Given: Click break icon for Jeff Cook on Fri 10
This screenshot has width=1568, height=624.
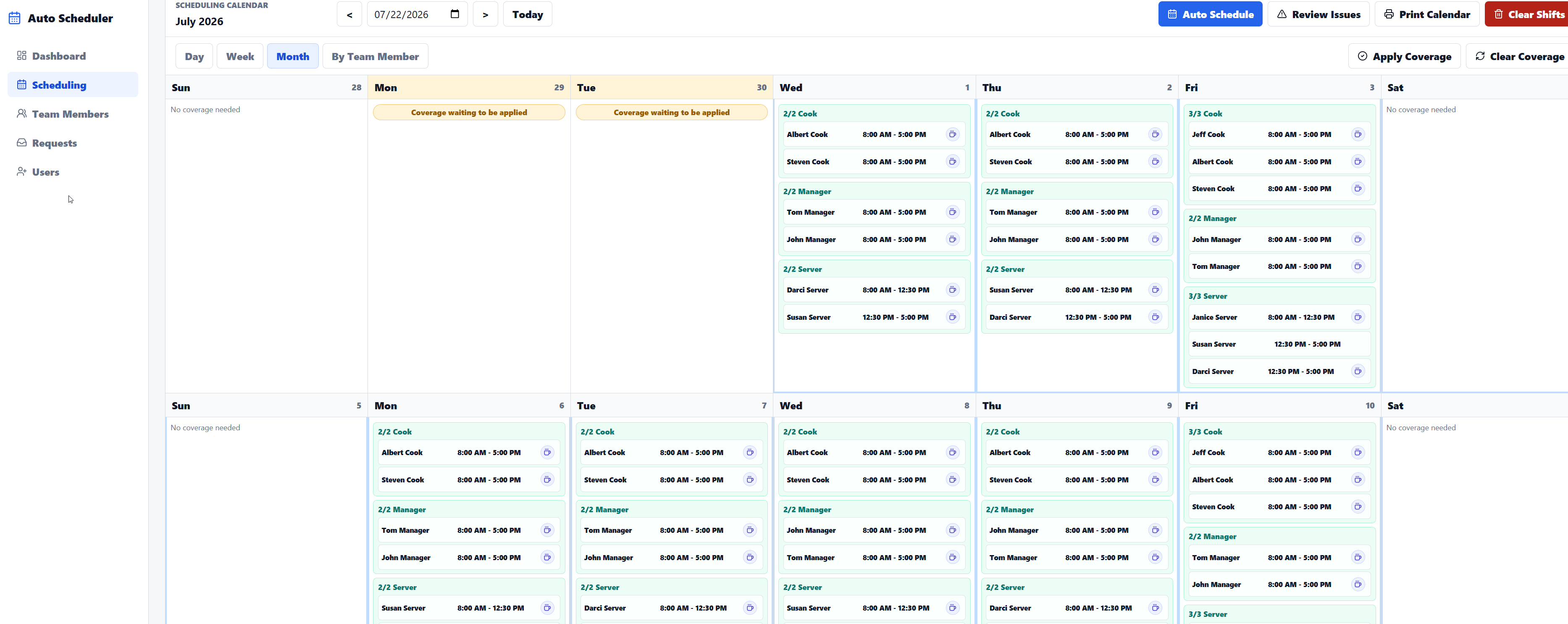Looking at the screenshot, I should coord(1358,453).
